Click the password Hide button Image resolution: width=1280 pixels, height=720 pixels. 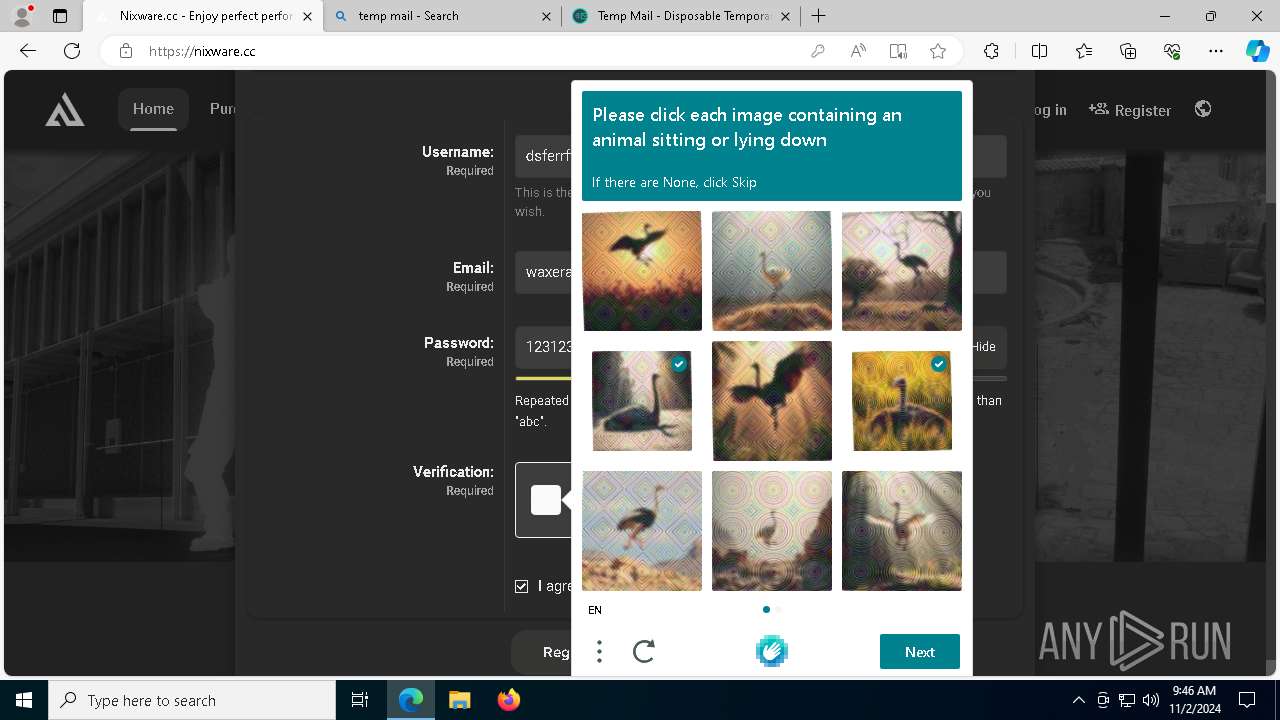[x=984, y=347]
